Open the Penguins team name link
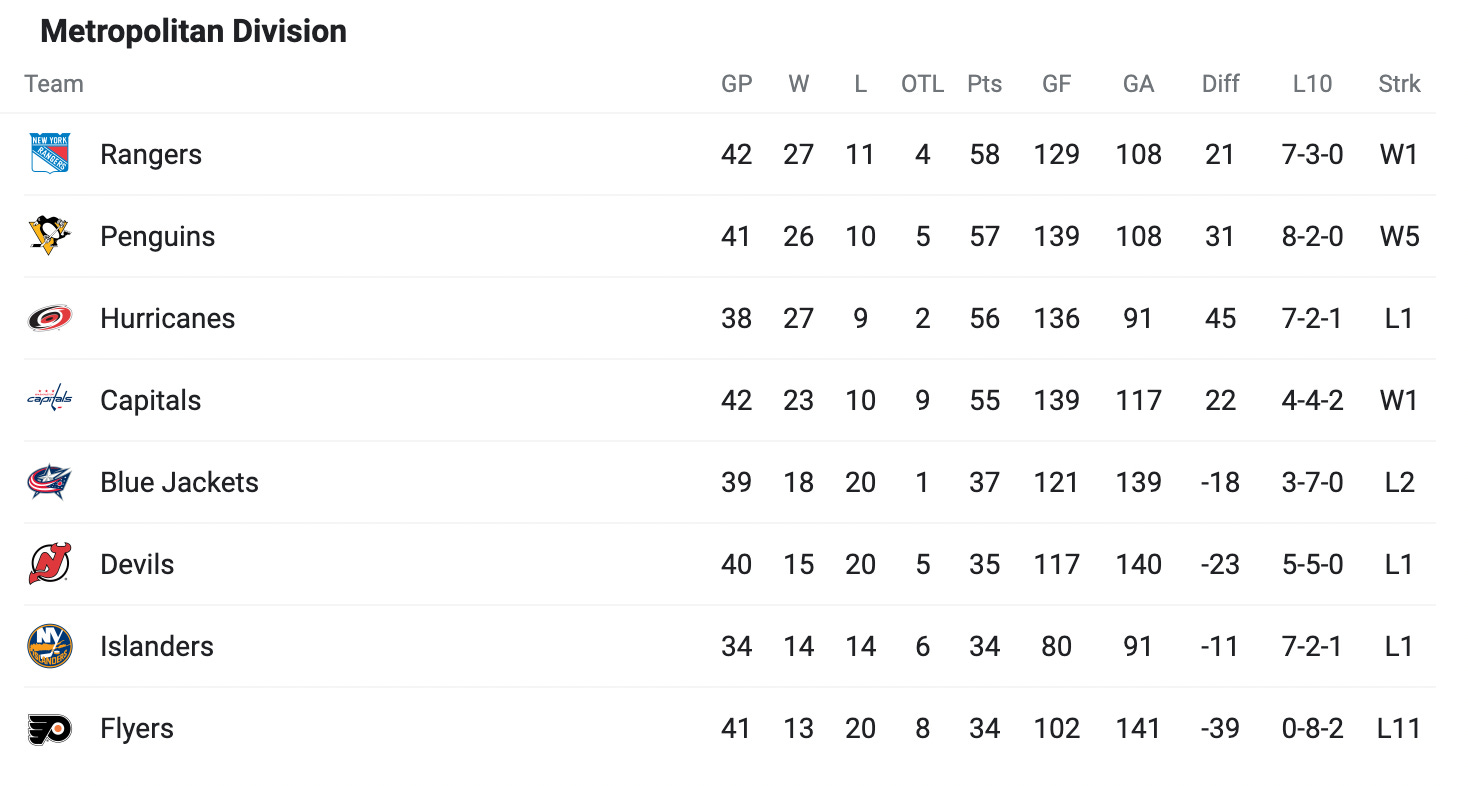This screenshot has height=786, width=1468. (x=158, y=237)
